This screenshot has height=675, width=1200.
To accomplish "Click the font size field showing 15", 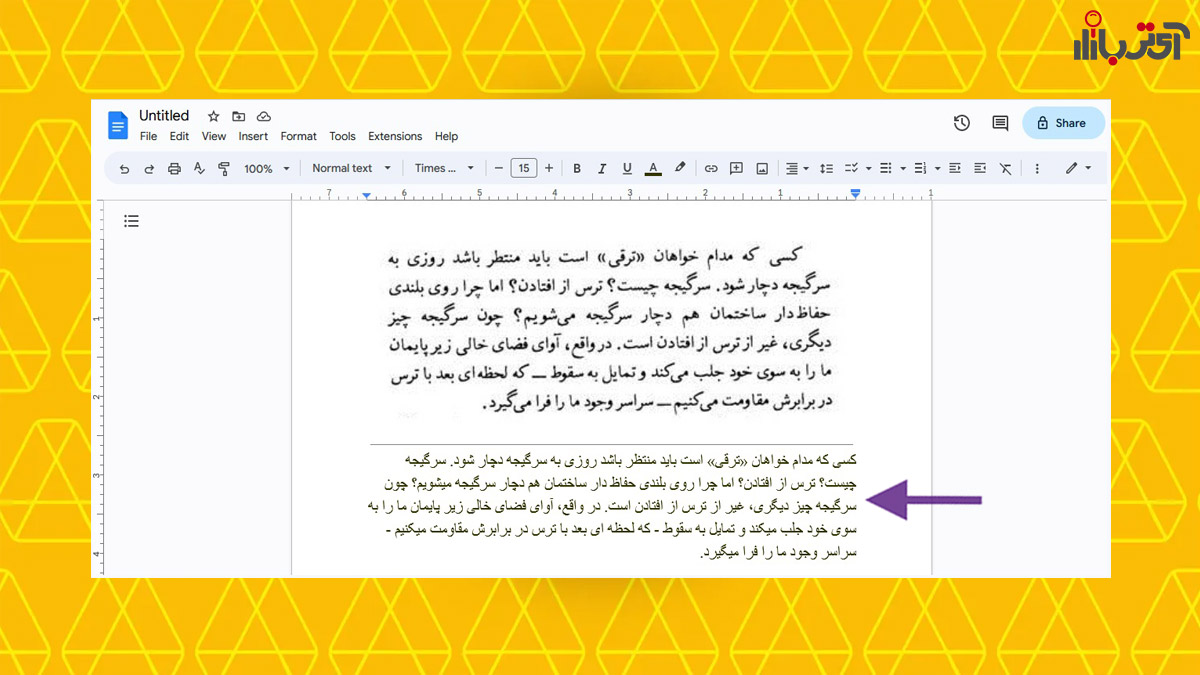I will point(524,168).
